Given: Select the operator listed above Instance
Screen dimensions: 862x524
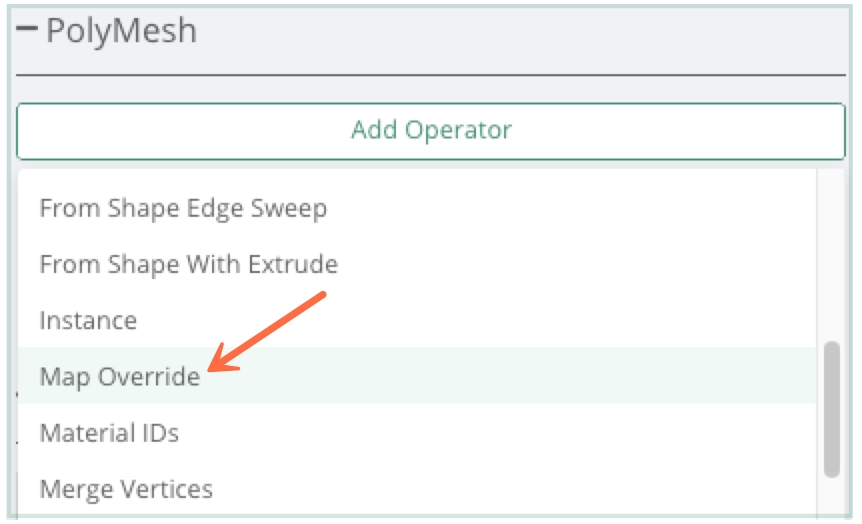Looking at the screenshot, I should coord(188,265).
